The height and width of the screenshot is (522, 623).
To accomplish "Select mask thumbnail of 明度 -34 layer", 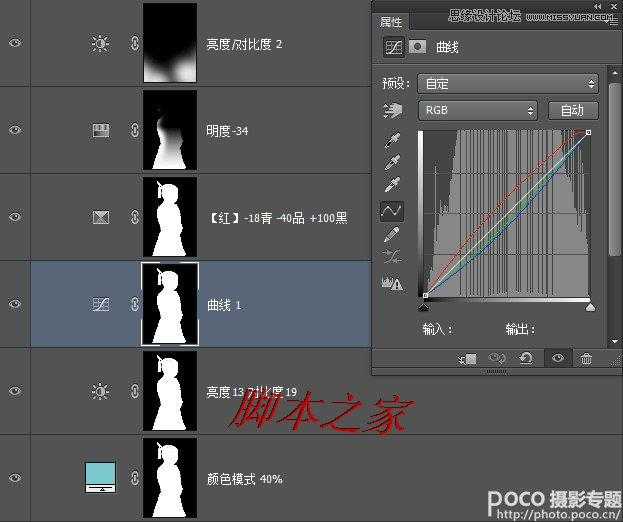I will point(170,130).
